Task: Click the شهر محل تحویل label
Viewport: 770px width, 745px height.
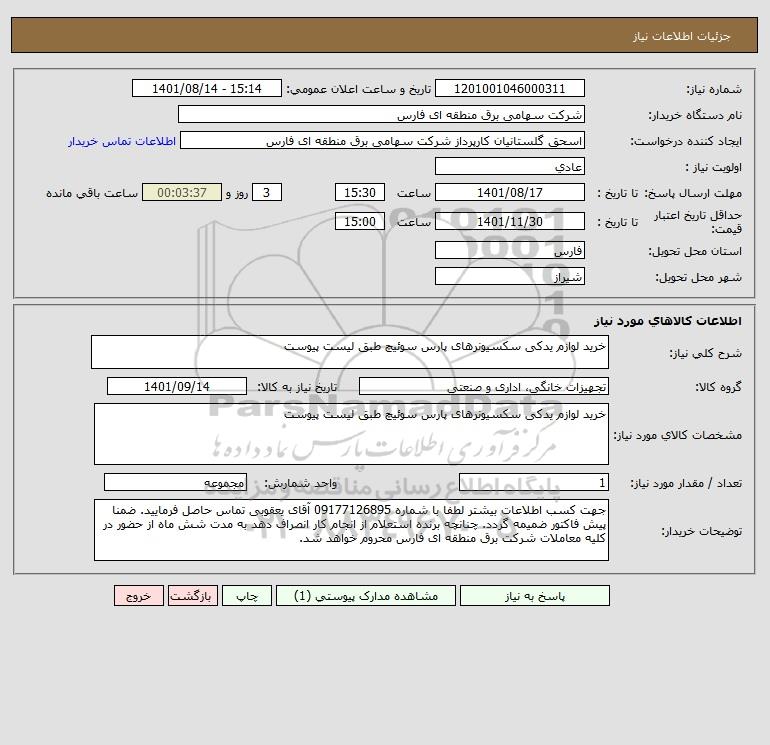Action: click(699, 277)
